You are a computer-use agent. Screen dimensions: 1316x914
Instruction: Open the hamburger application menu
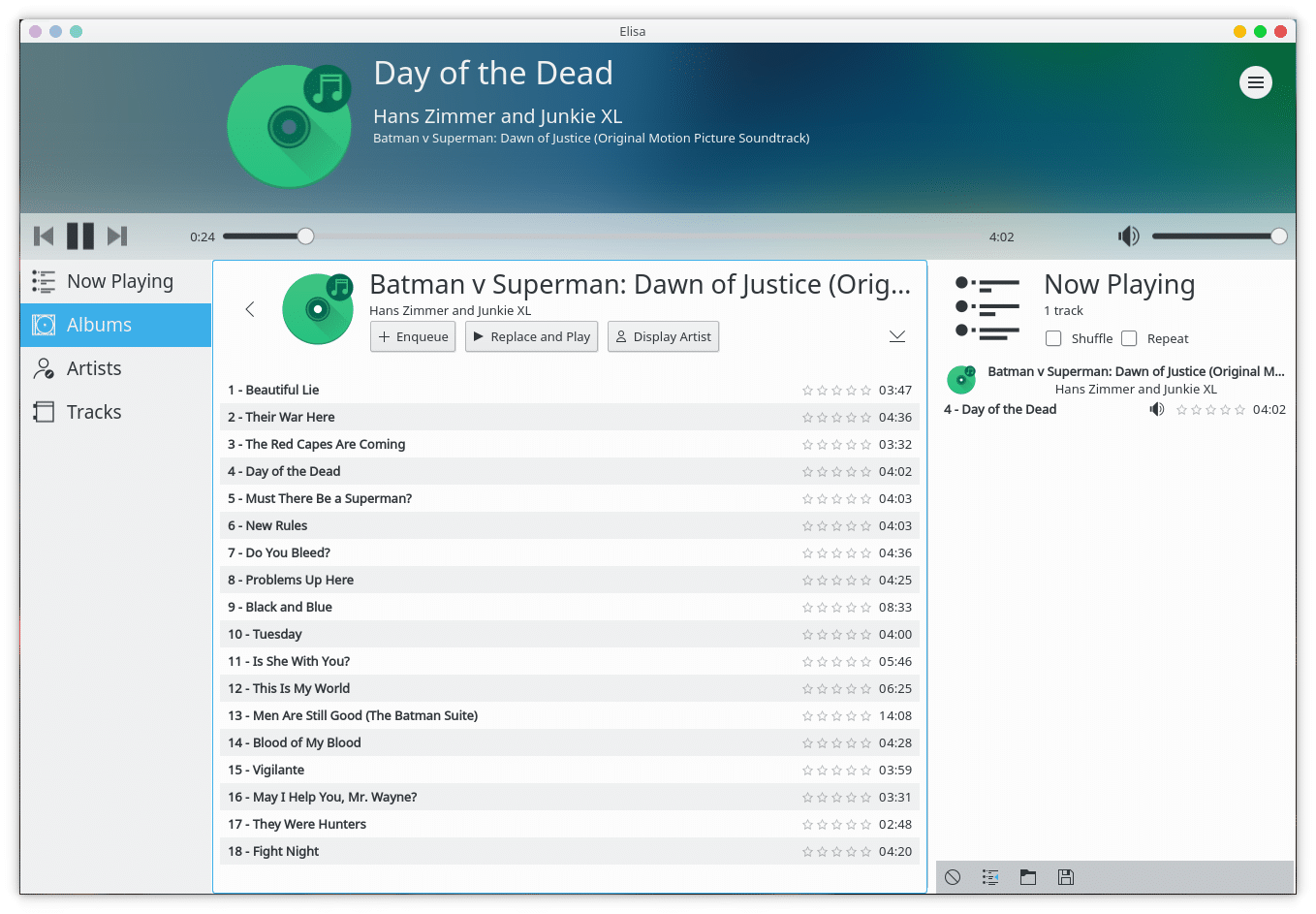tap(1256, 82)
